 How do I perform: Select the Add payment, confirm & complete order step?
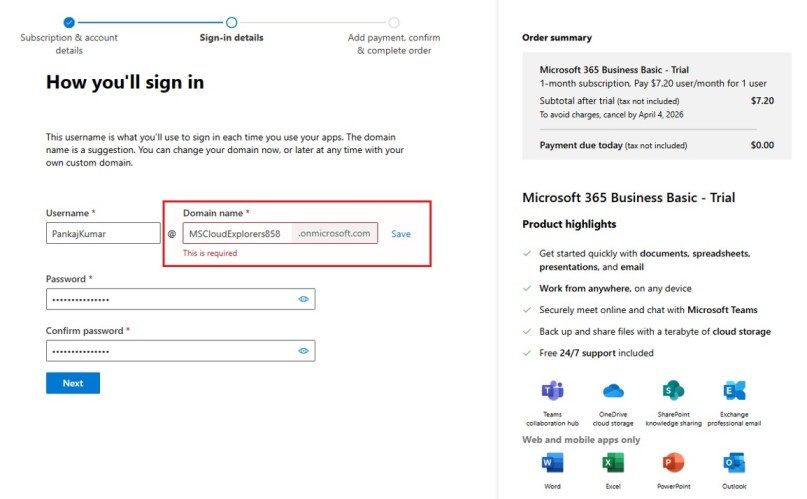coord(394,21)
